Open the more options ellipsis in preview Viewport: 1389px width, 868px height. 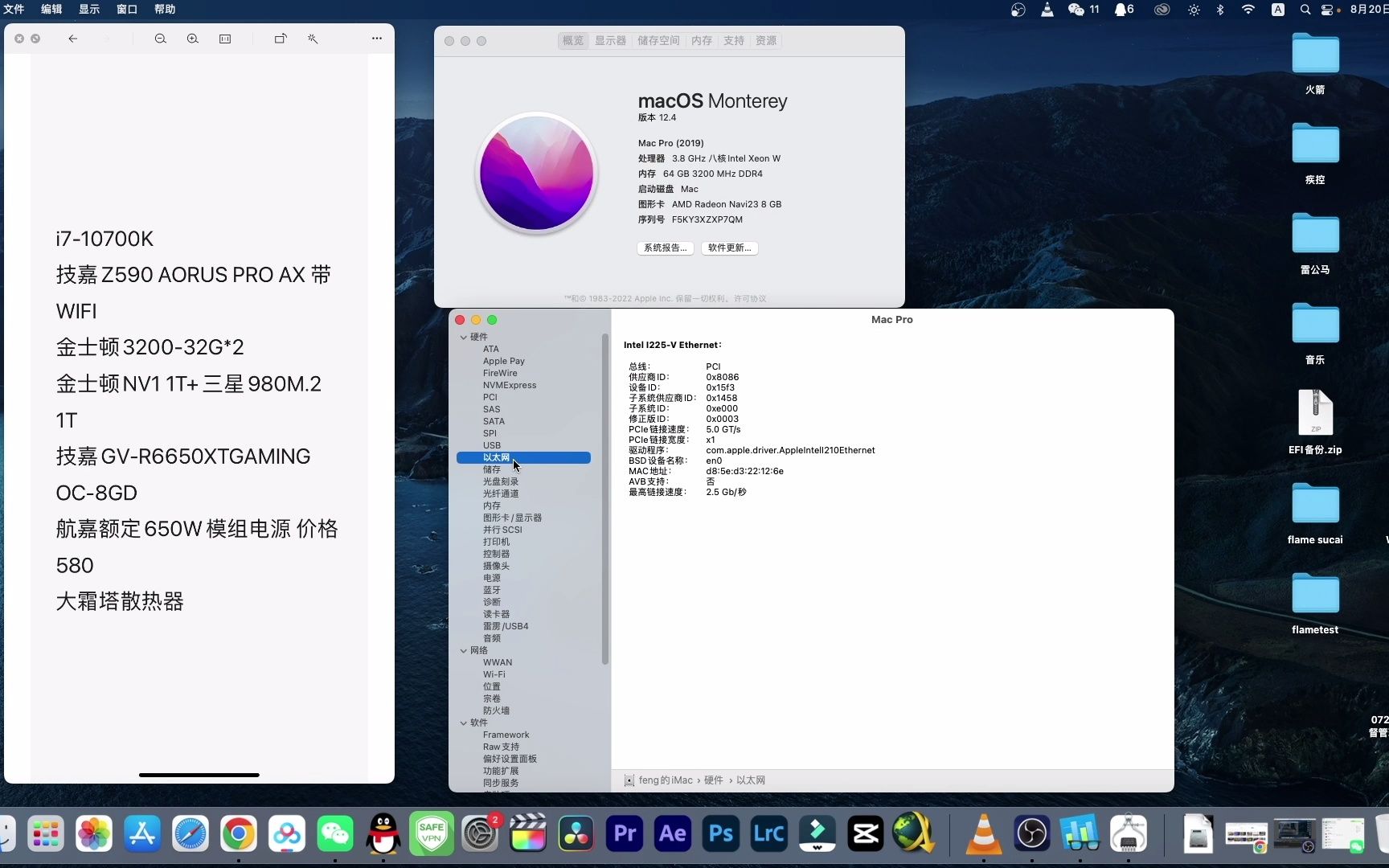pyautogui.click(x=377, y=39)
